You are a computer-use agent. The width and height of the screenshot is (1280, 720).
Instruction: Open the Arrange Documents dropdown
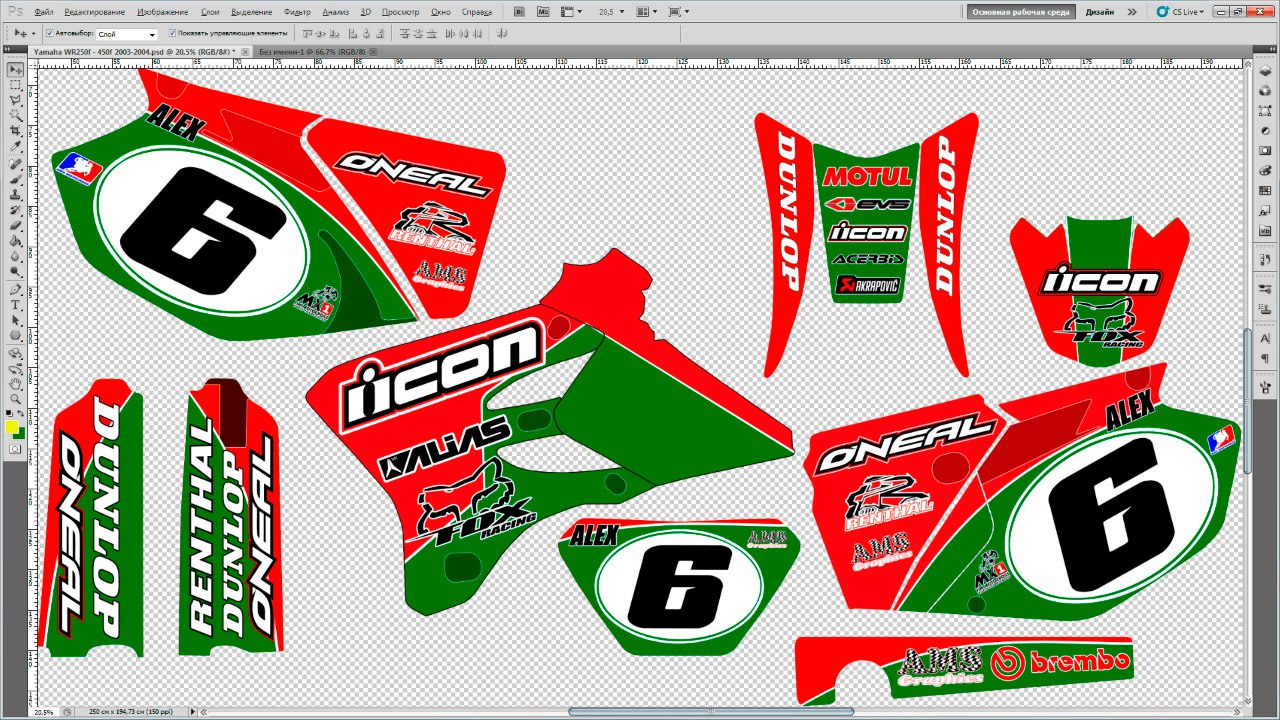click(647, 12)
